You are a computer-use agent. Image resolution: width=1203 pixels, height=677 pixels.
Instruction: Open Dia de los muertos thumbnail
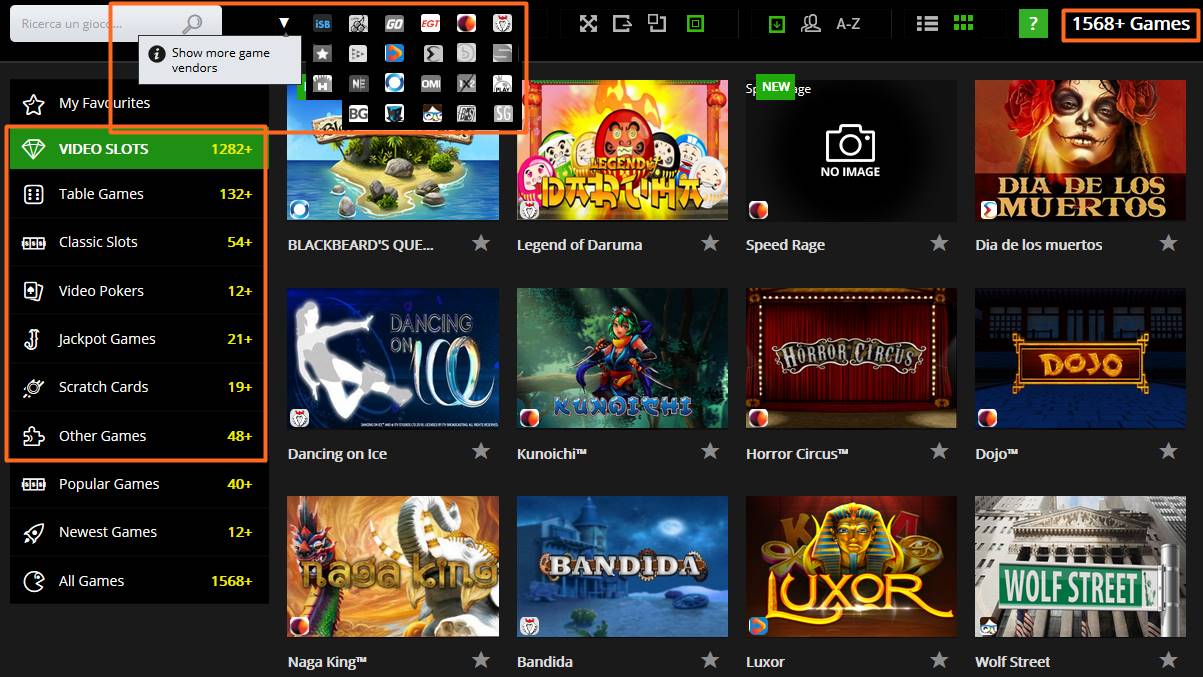coord(1080,150)
